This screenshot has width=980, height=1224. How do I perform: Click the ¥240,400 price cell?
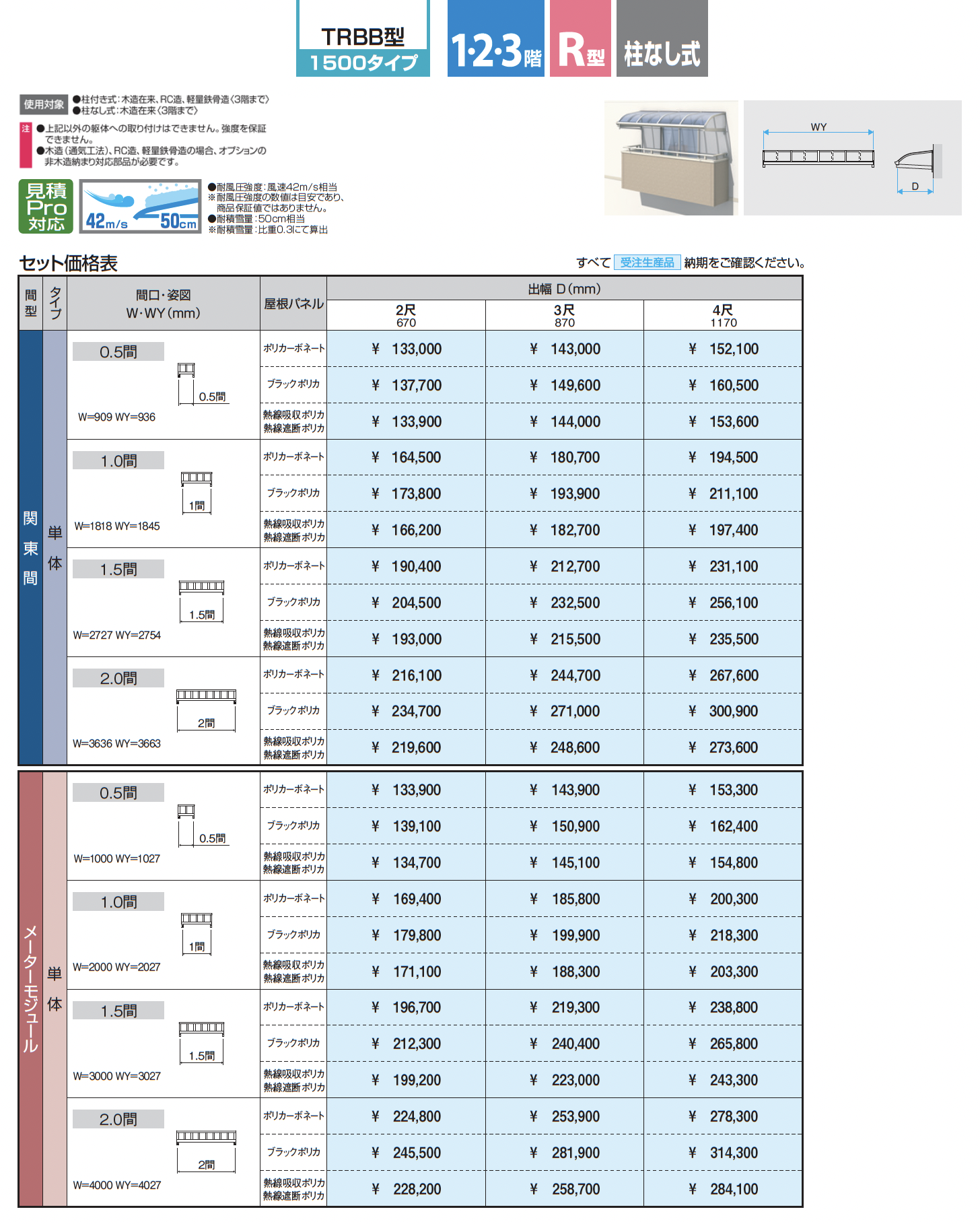(565, 1044)
